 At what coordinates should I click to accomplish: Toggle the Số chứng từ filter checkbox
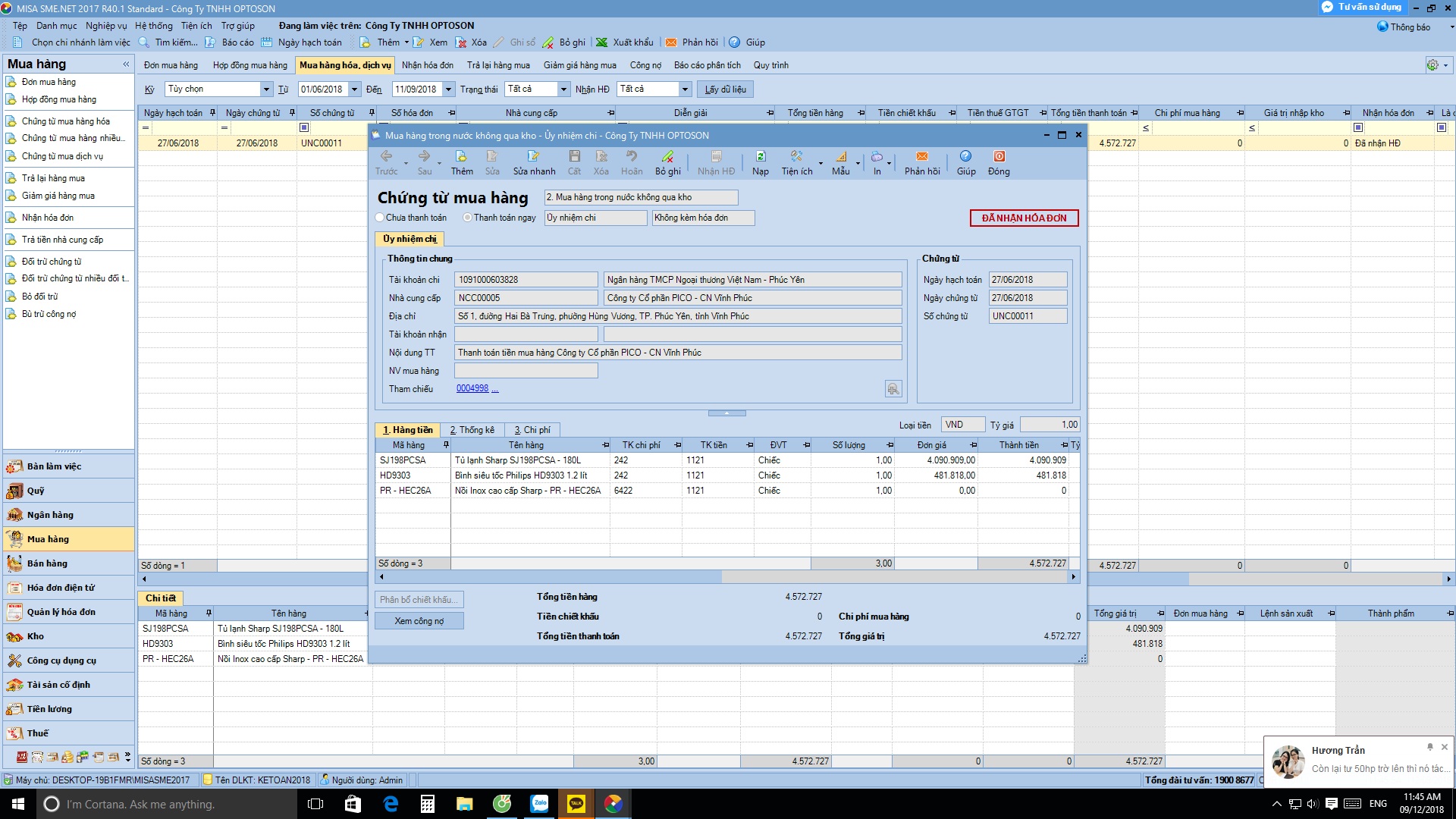pos(304,127)
